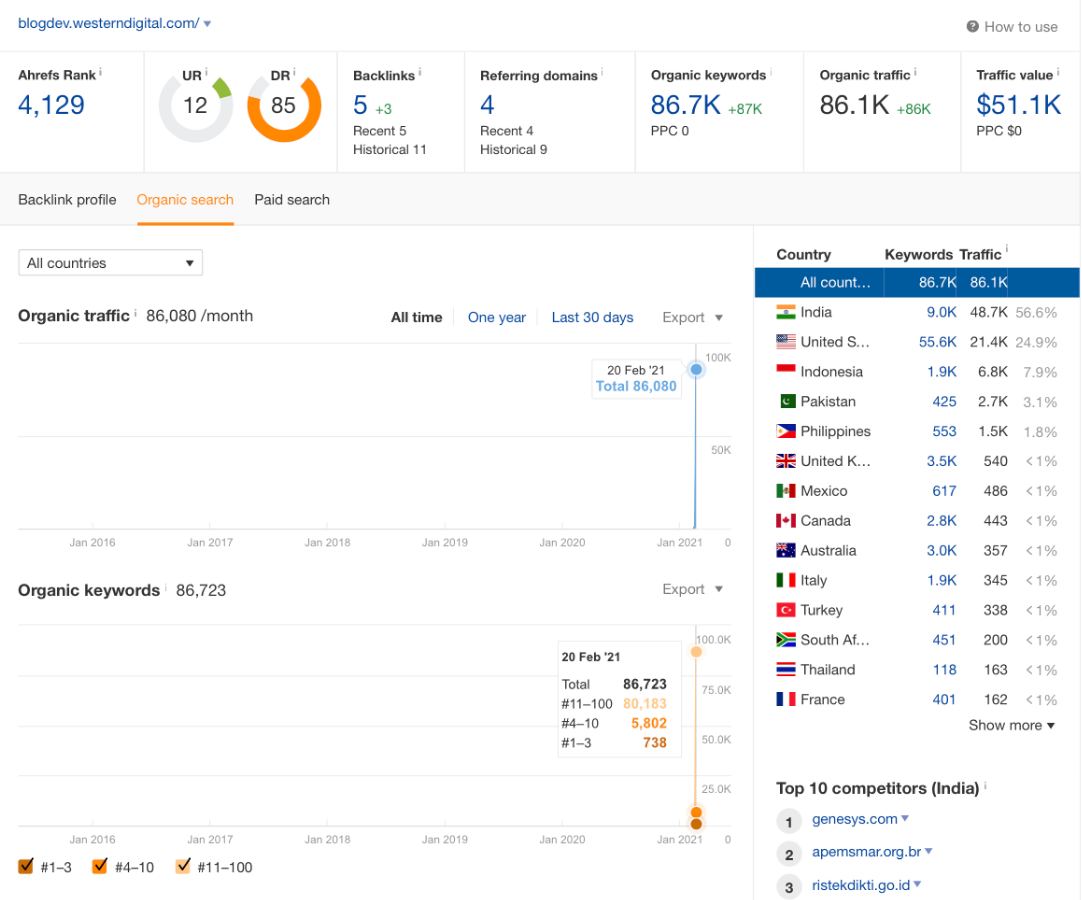Screen dimensions: 1082x900
Task: Click the dark orange #1–3 chart point
Action: (696, 823)
